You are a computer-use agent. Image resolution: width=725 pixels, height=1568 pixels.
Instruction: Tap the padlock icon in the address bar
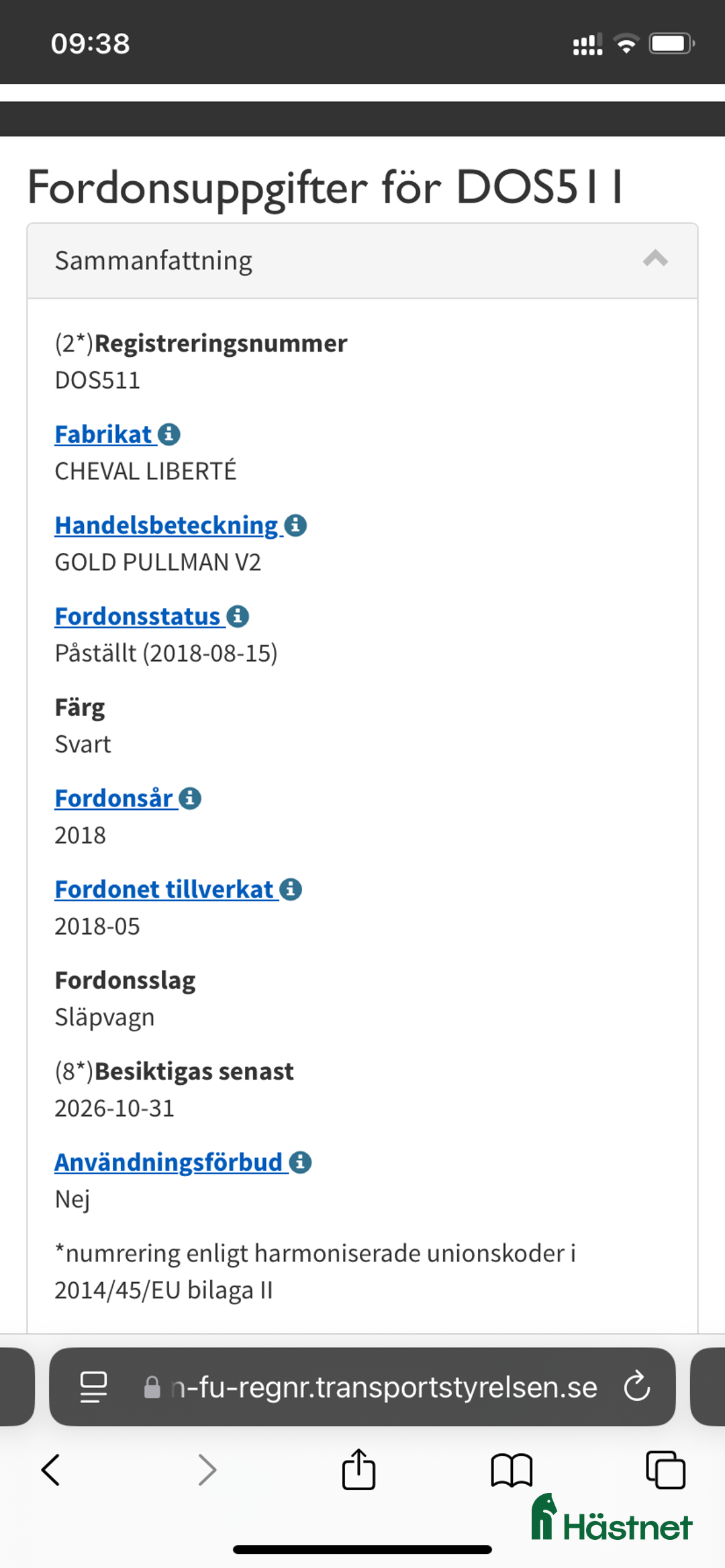151,1388
